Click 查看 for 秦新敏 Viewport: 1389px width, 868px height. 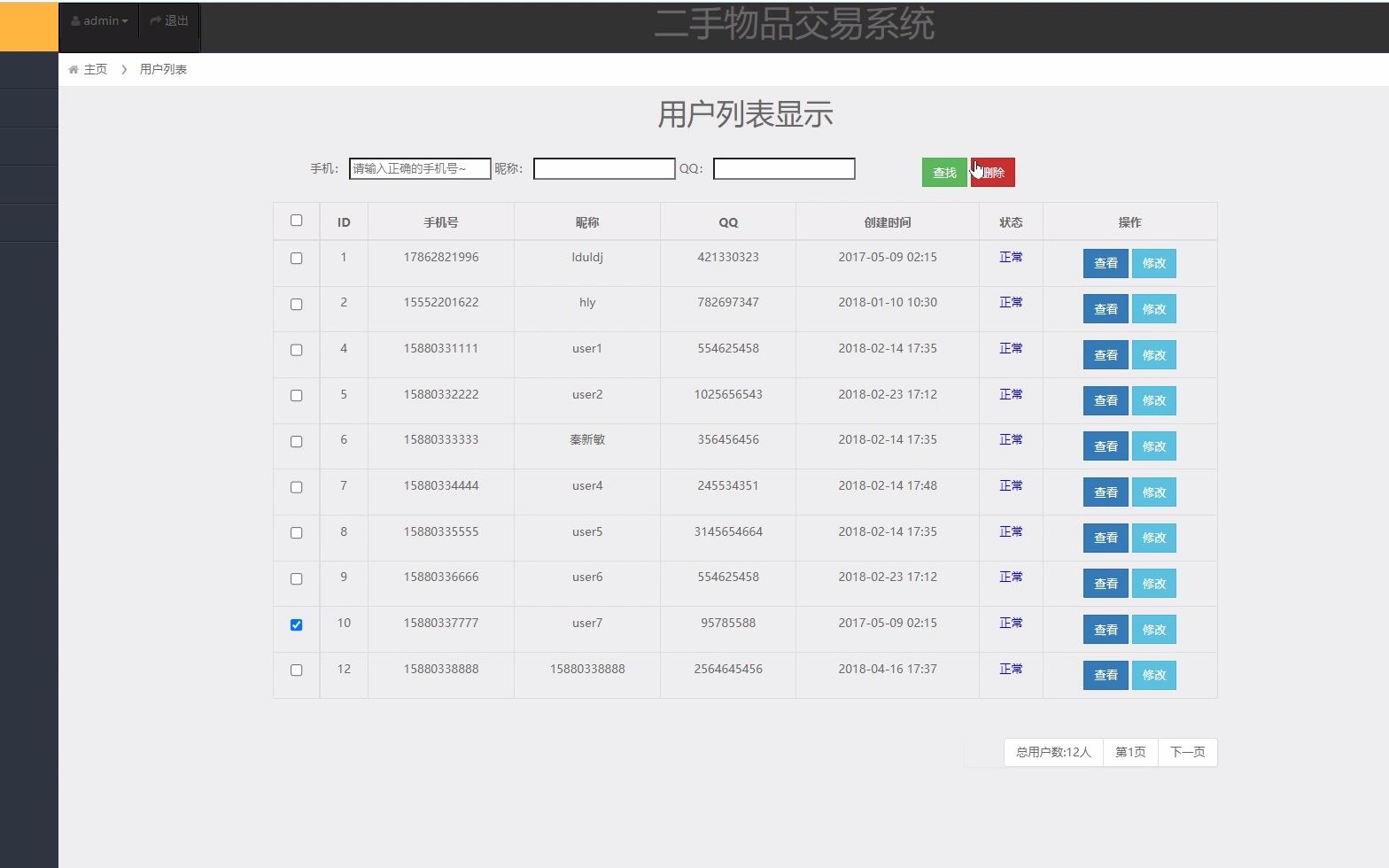coord(1106,446)
